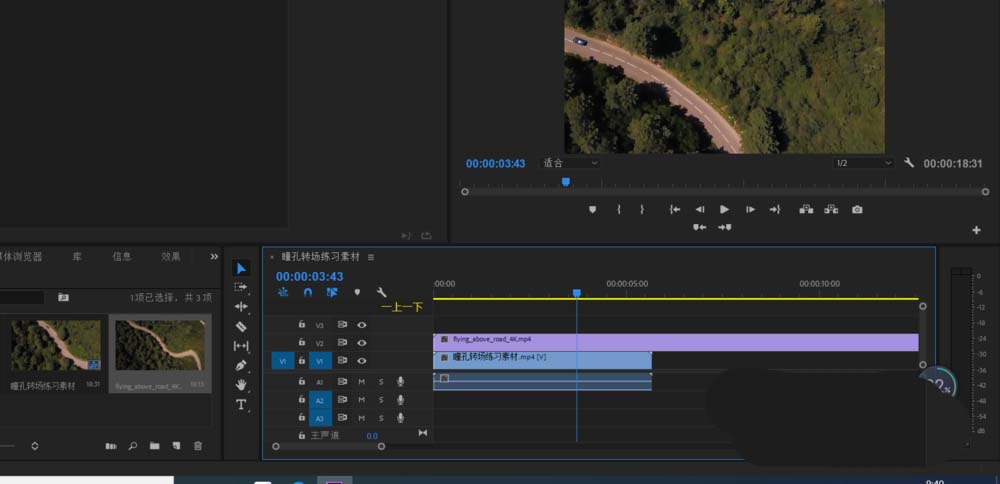Click Export Frame camera icon

point(857,210)
